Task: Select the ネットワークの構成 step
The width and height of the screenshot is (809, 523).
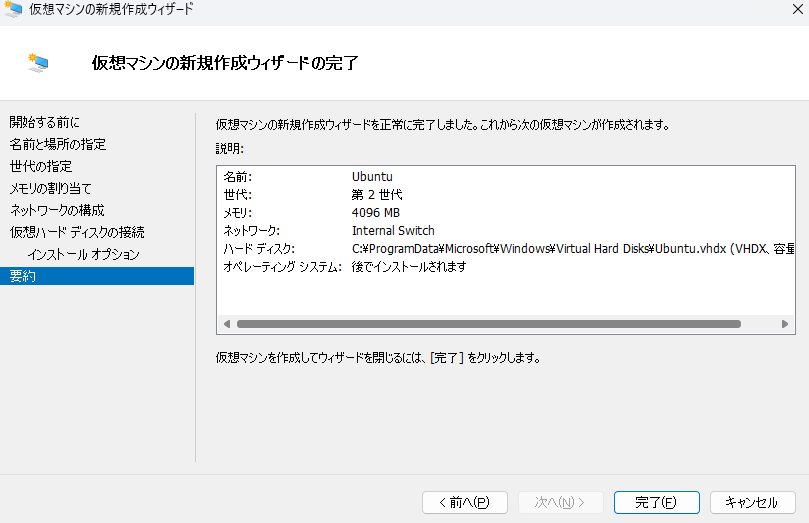Action: tap(57, 210)
